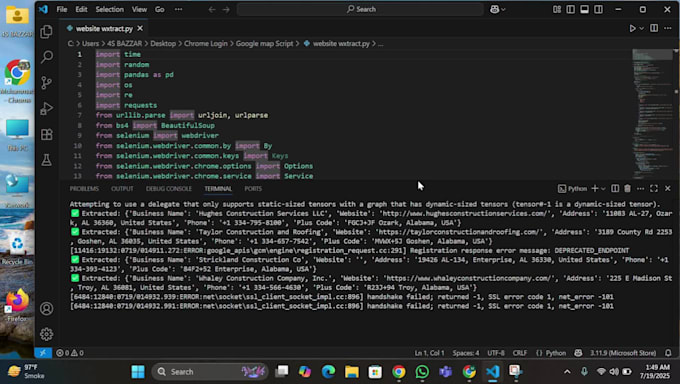Open the Windows Start menu
680x384 pixels.
(138, 371)
